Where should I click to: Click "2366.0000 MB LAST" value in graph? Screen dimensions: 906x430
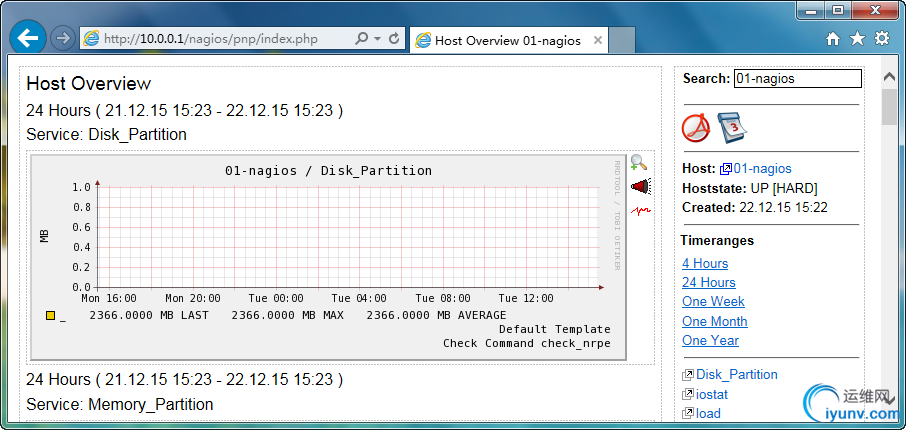click(x=149, y=316)
